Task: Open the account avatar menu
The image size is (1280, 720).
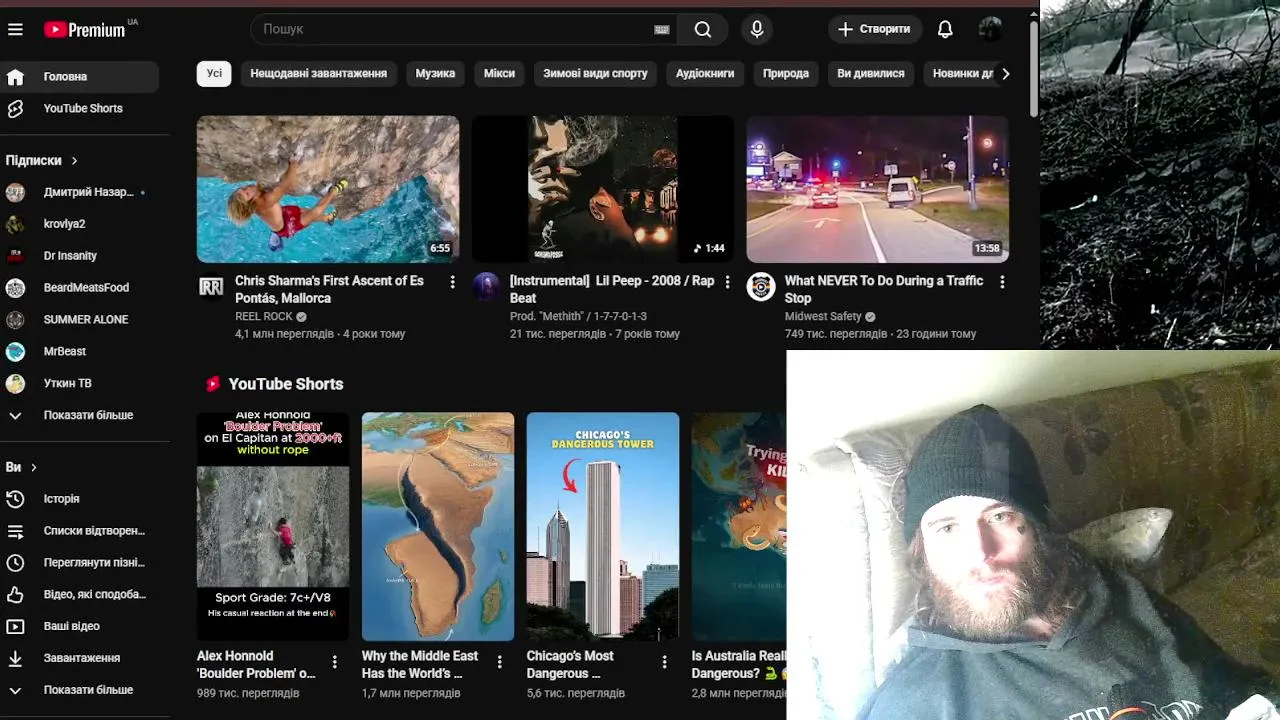Action: 990,29
